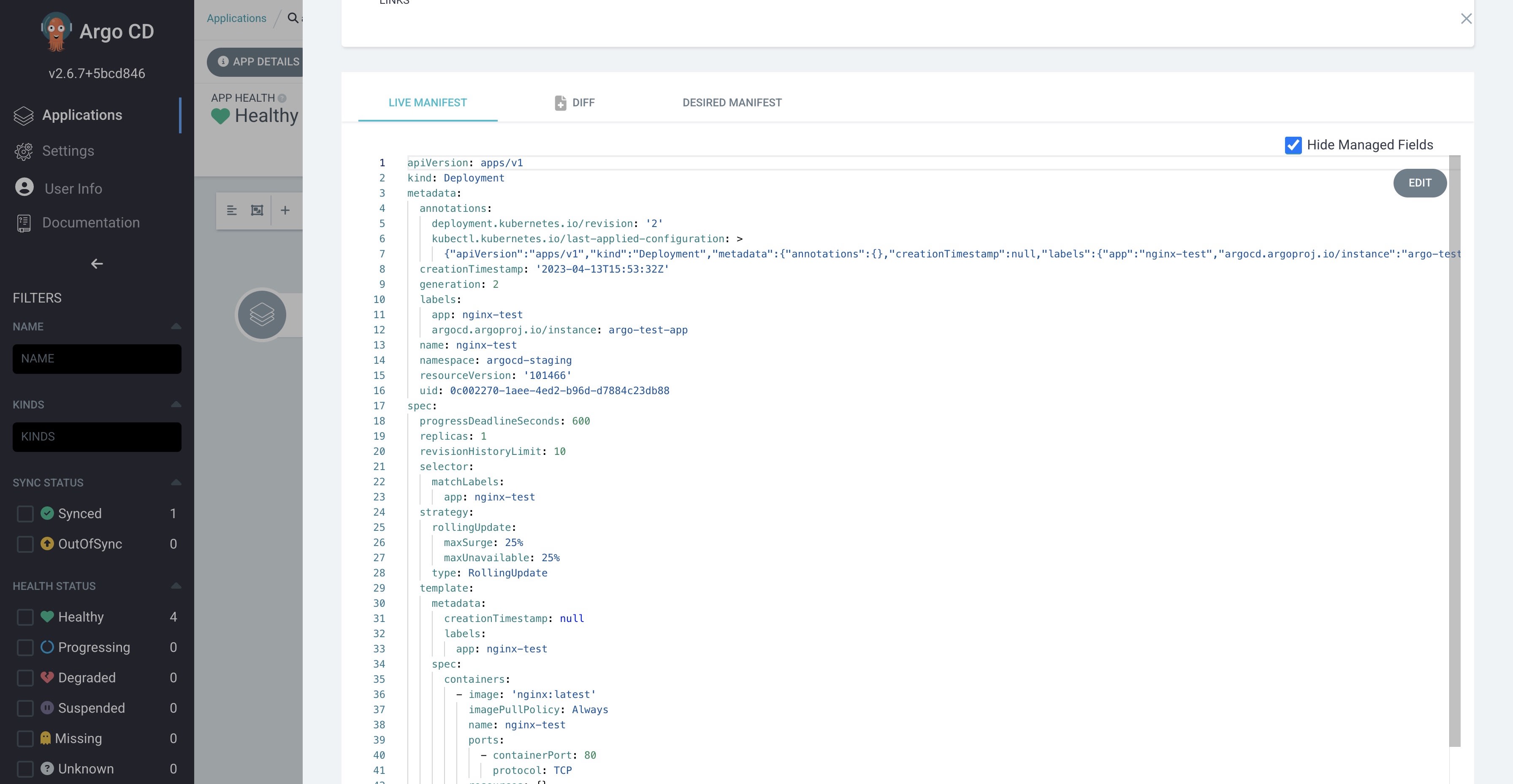Check the Degraded filter checkbox
Viewport: 1513px width, 784px height.
pos(25,678)
